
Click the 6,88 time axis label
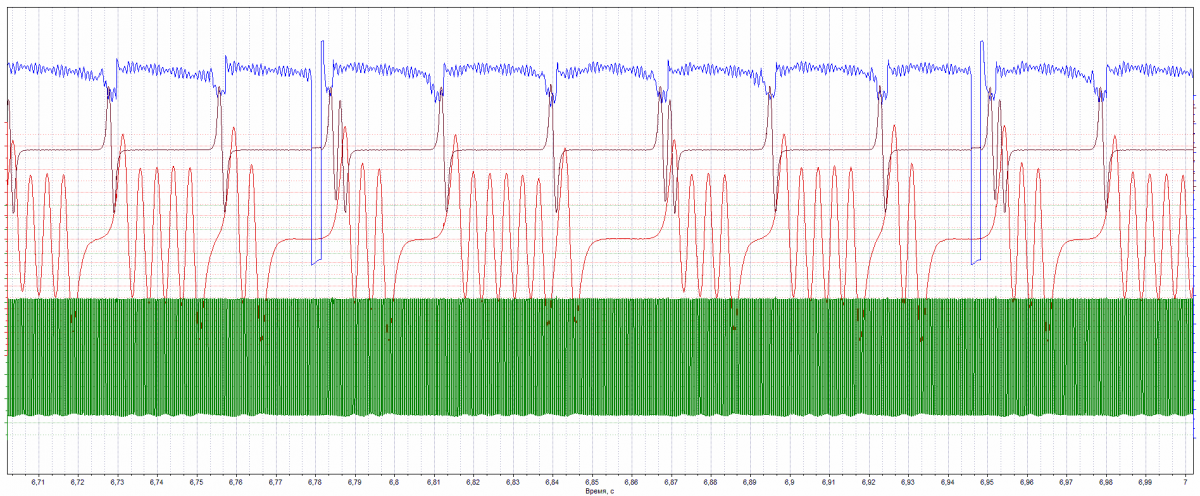(710, 482)
